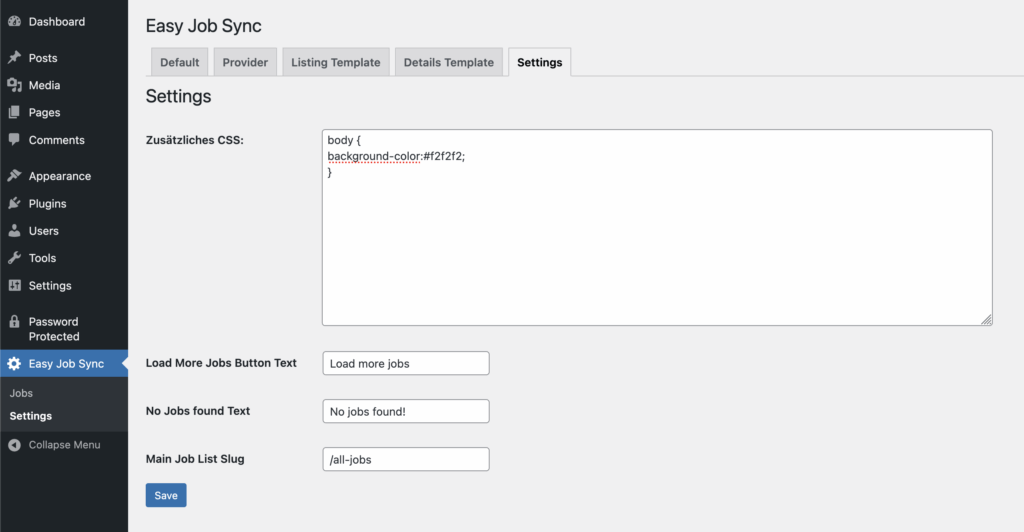Image resolution: width=1024 pixels, height=532 pixels.
Task: Open Password Protected menu item
Action: 64,329
